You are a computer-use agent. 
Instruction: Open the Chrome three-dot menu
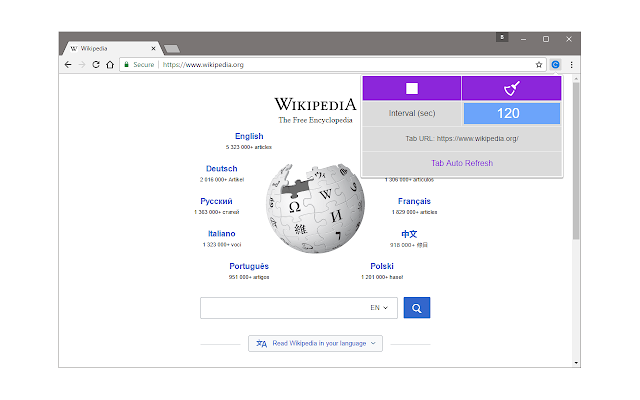571,64
